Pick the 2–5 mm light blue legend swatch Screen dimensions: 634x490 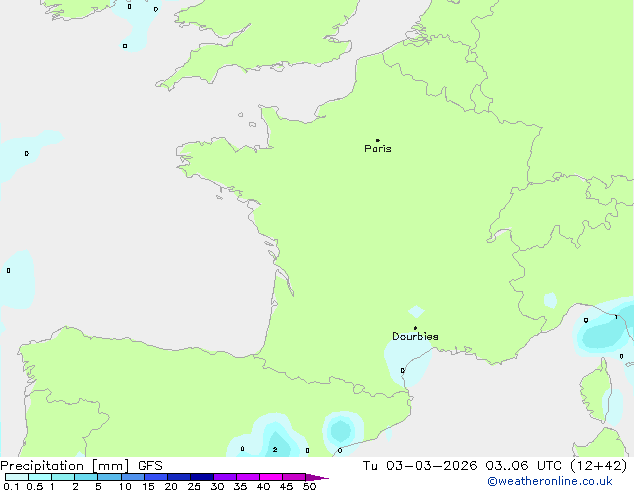pos(86,477)
